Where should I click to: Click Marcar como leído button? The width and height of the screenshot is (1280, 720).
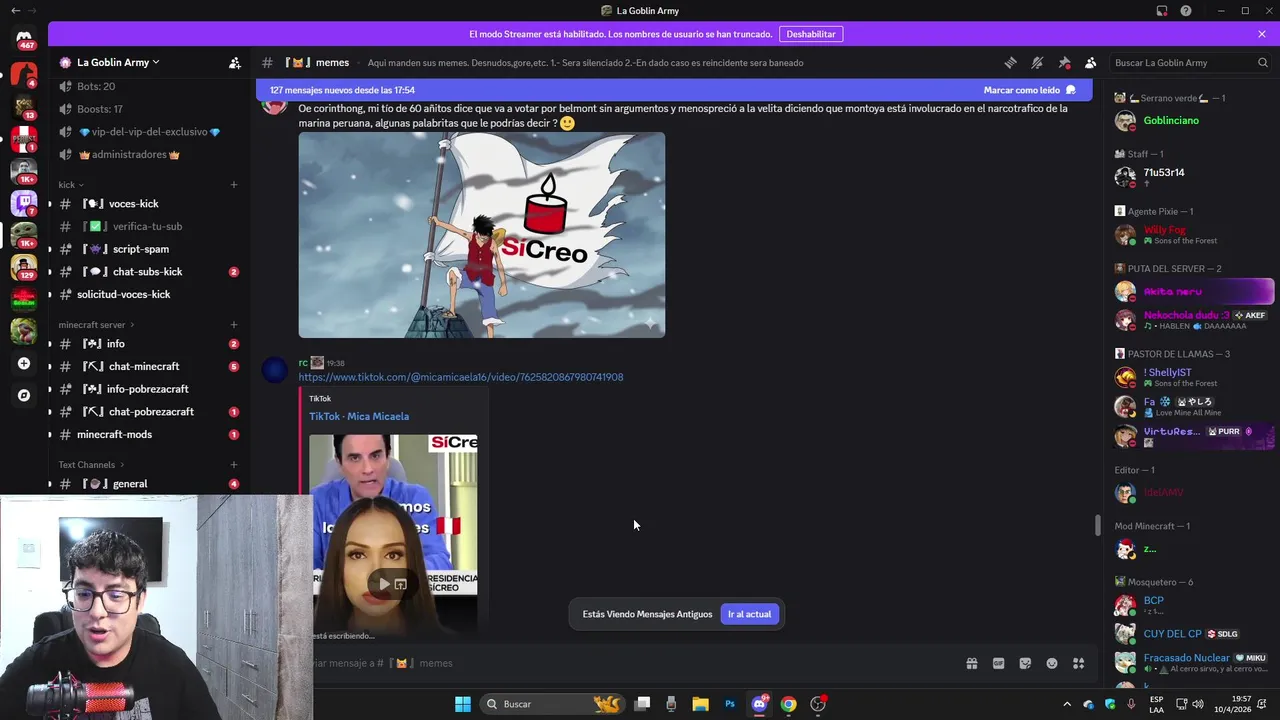pos(1029,90)
